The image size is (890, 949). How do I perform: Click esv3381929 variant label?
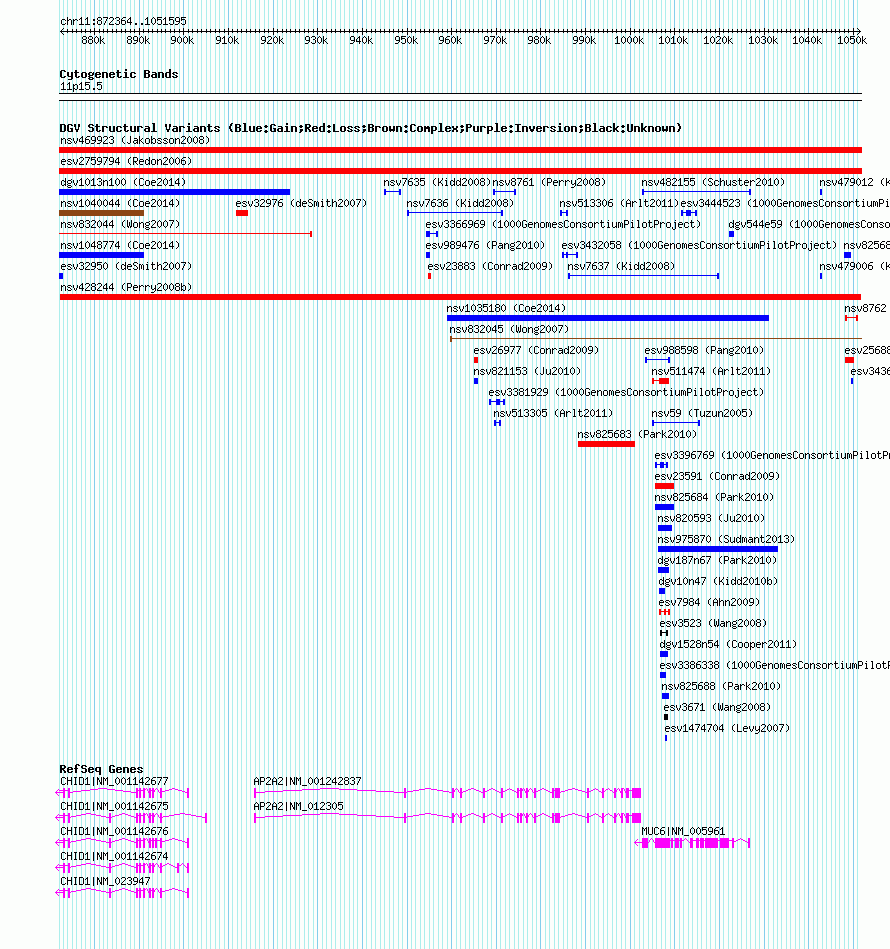tap(626, 392)
